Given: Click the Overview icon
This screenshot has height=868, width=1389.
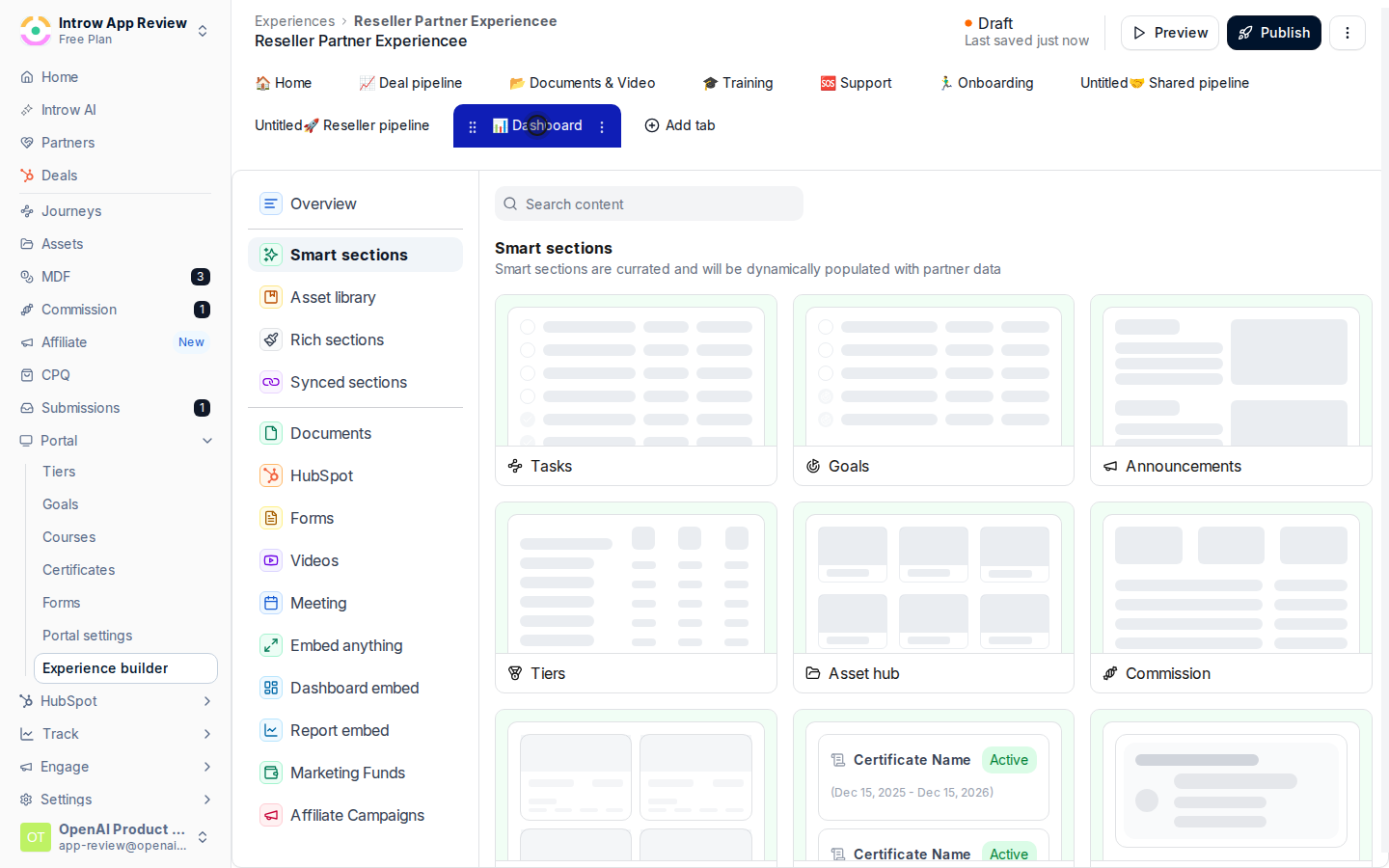Looking at the screenshot, I should (x=271, y=203).
